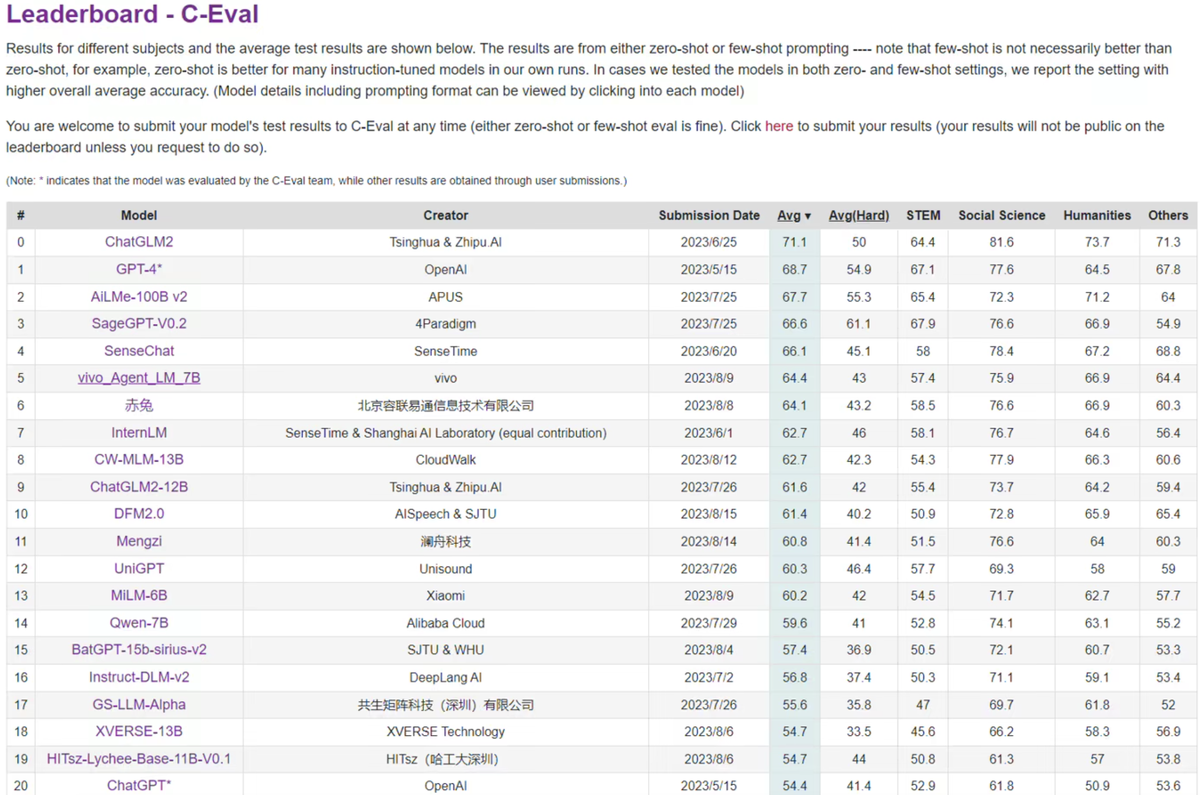Open XVERSE-13B model details
This screenshot has height=795, width=1200.
click(x=139, y=731)
